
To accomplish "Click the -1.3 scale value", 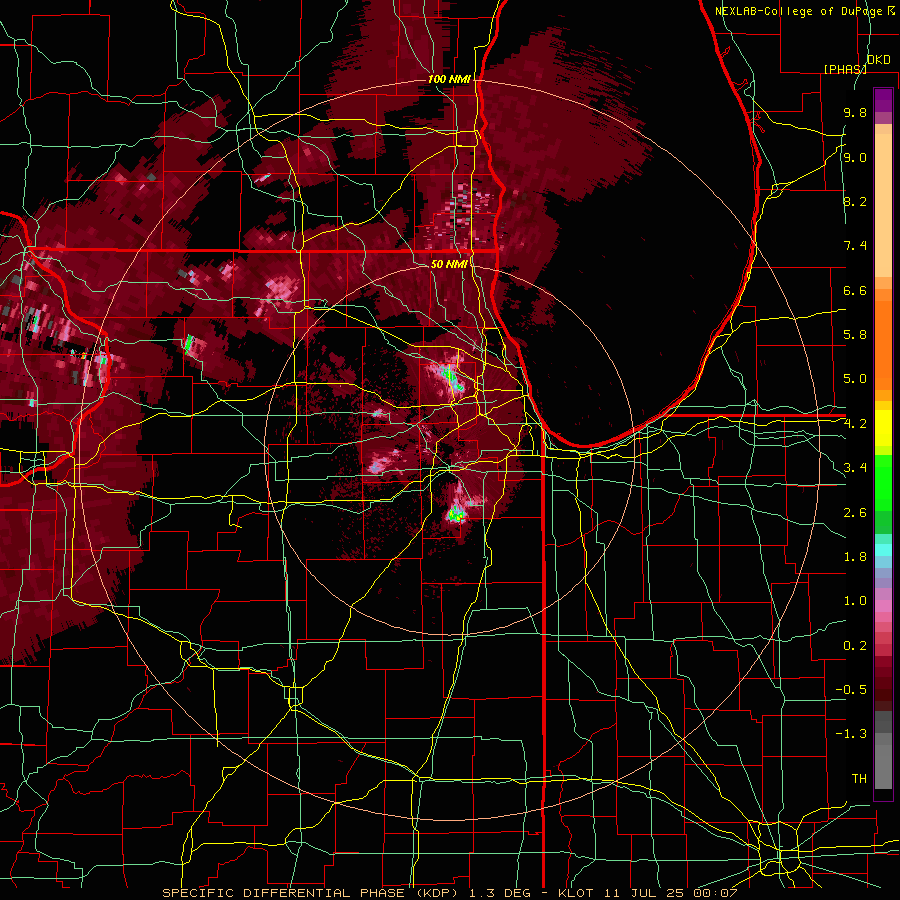I will click(x=851, y=734).
